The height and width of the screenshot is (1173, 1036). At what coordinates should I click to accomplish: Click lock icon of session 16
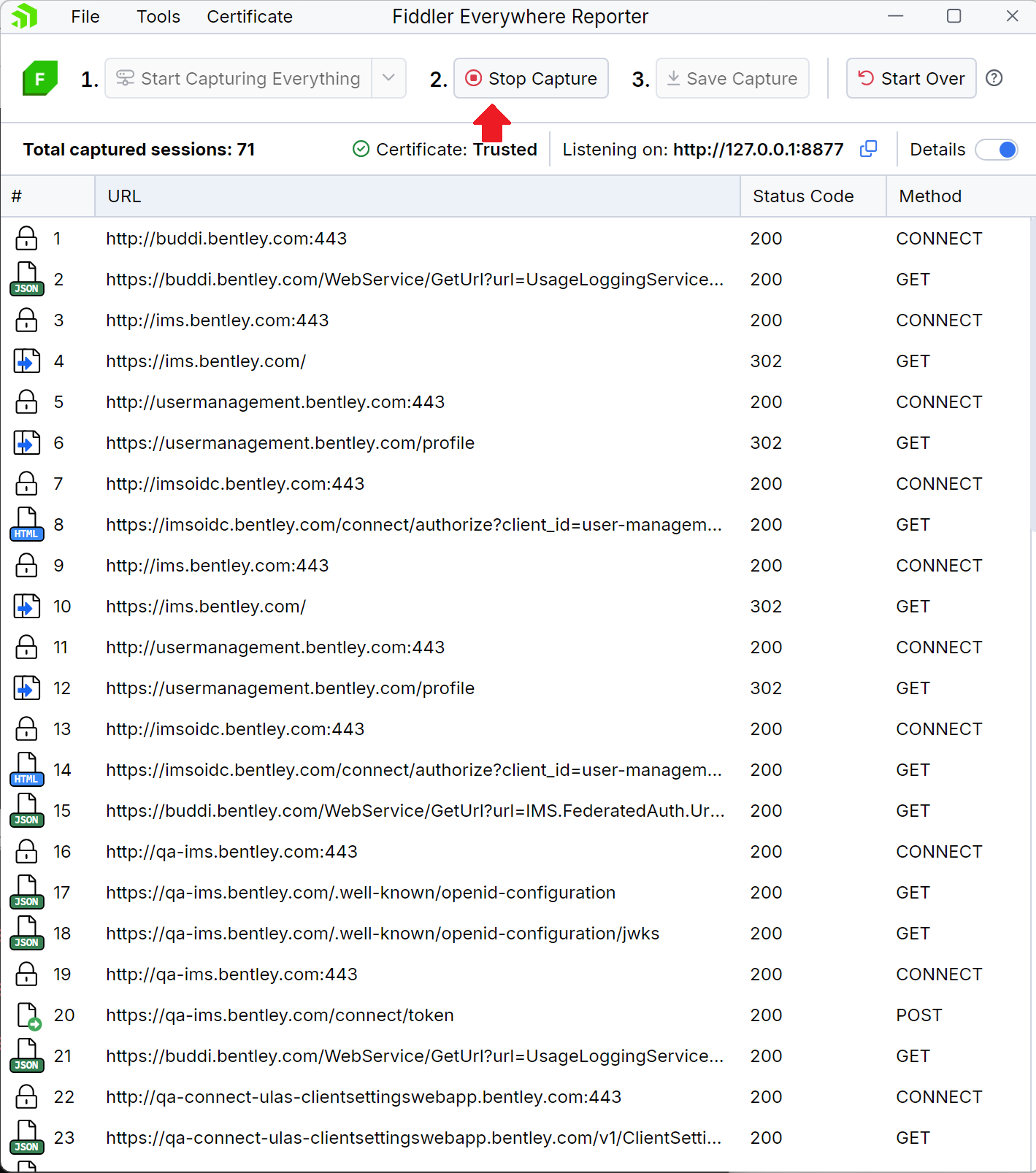pos(27,852)
